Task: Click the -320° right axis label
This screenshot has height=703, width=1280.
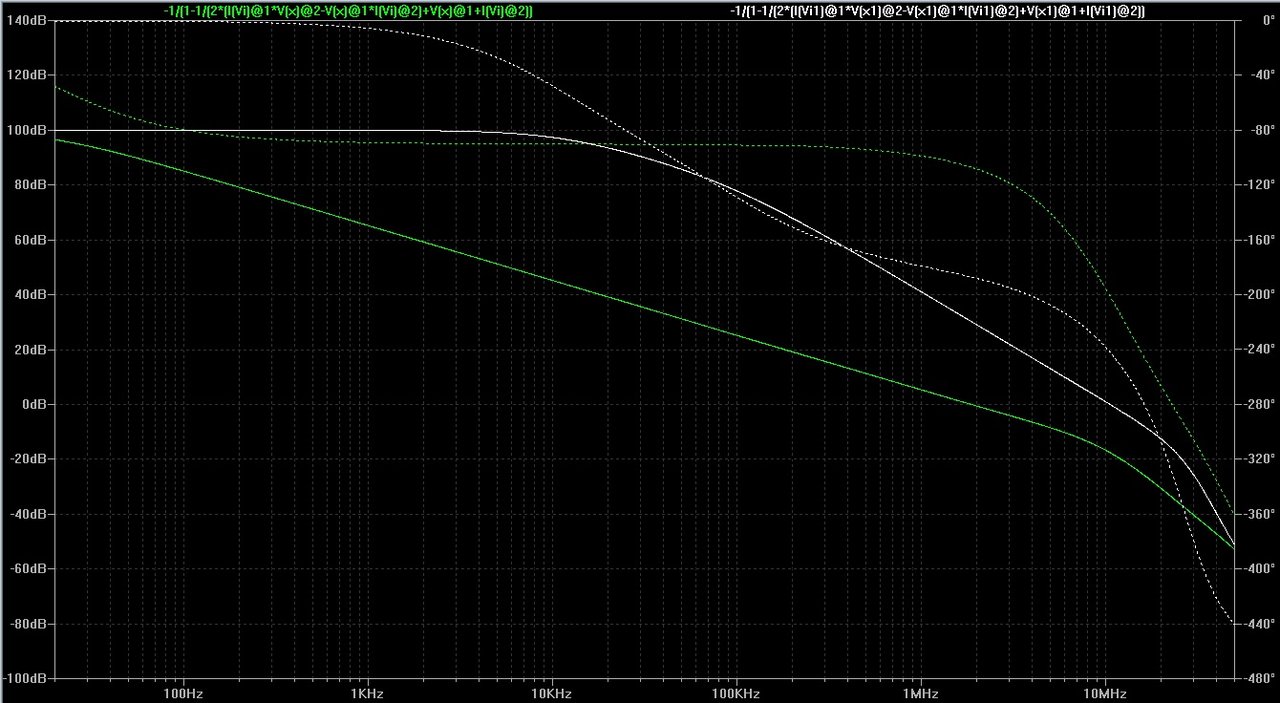Action: pyautogui.click(x=1259, y=460)
